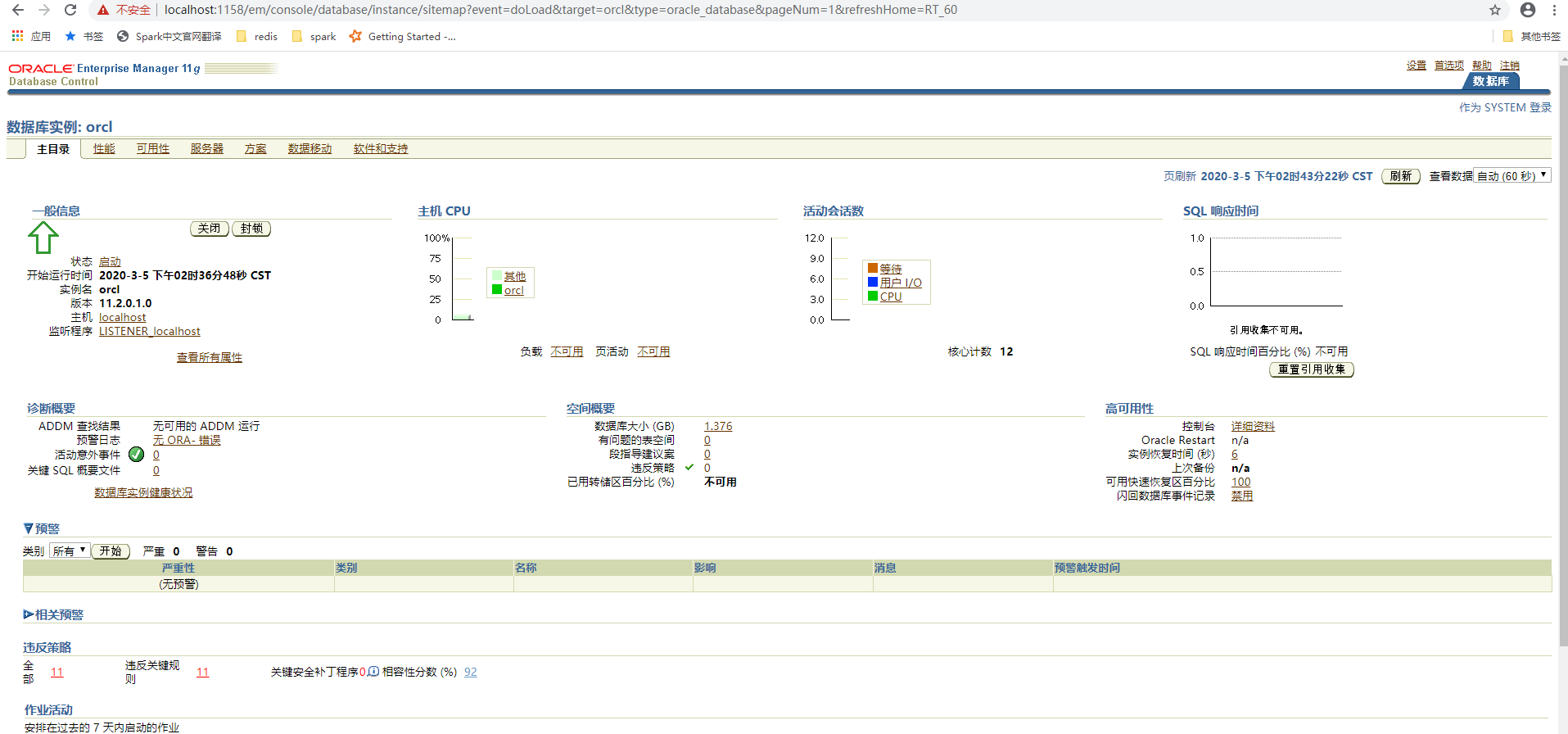Open the Spark中文官网翻译 bookmark

tap(169, 36)
